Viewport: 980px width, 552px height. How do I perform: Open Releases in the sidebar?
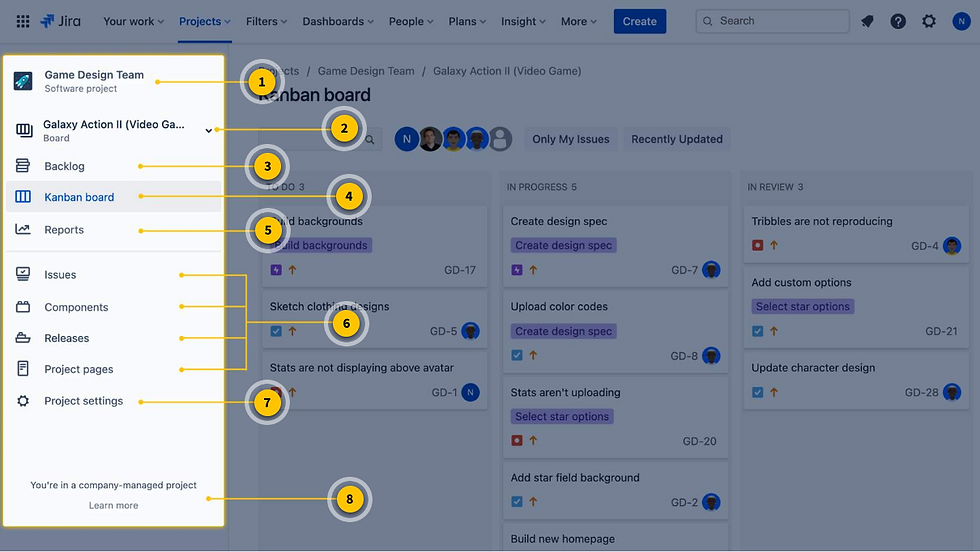pyautogui.click(x=114, y=338)
